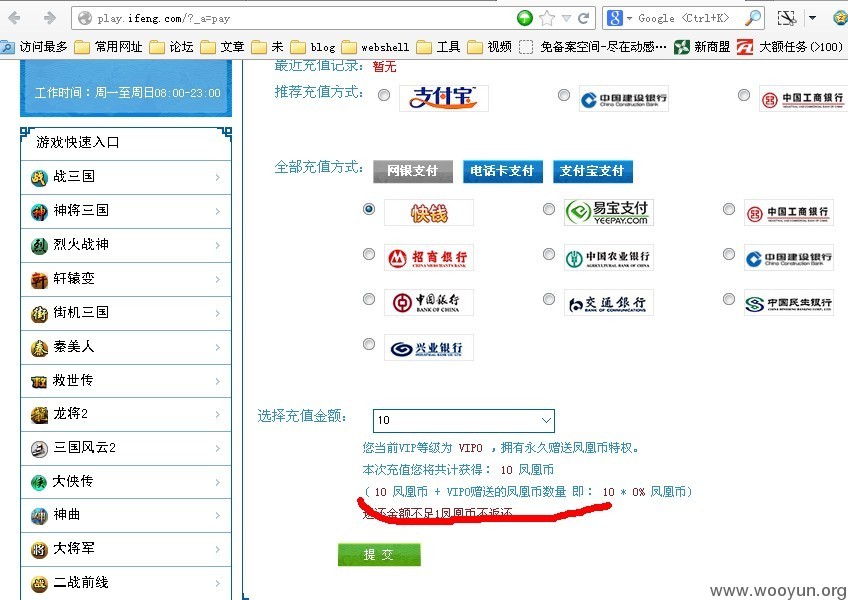Expand the 秦美人 row chevron
848x600 pixels.
[x=217, y=347]
